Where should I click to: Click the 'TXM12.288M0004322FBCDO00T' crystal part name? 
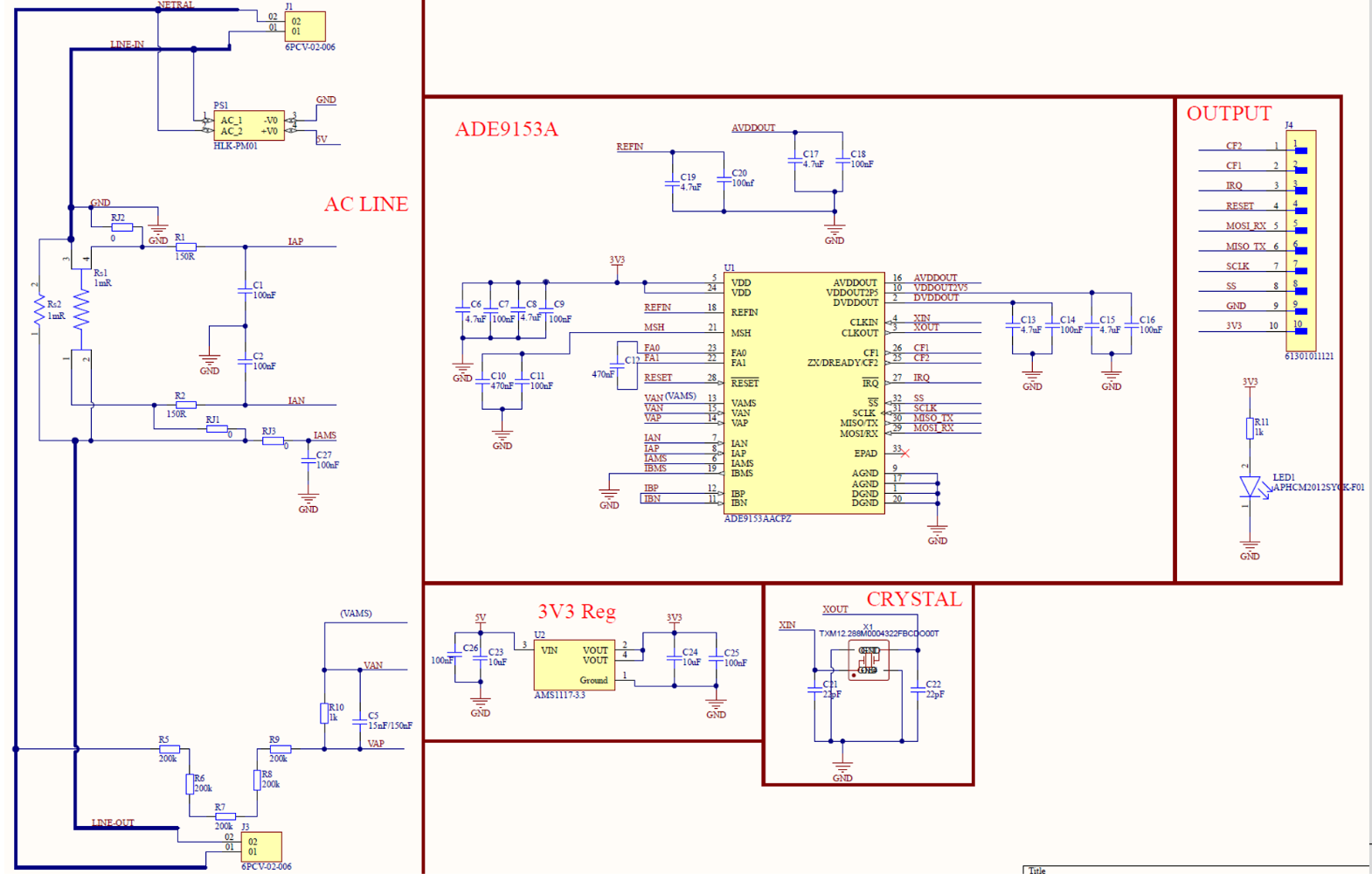[x=879, y=634]
